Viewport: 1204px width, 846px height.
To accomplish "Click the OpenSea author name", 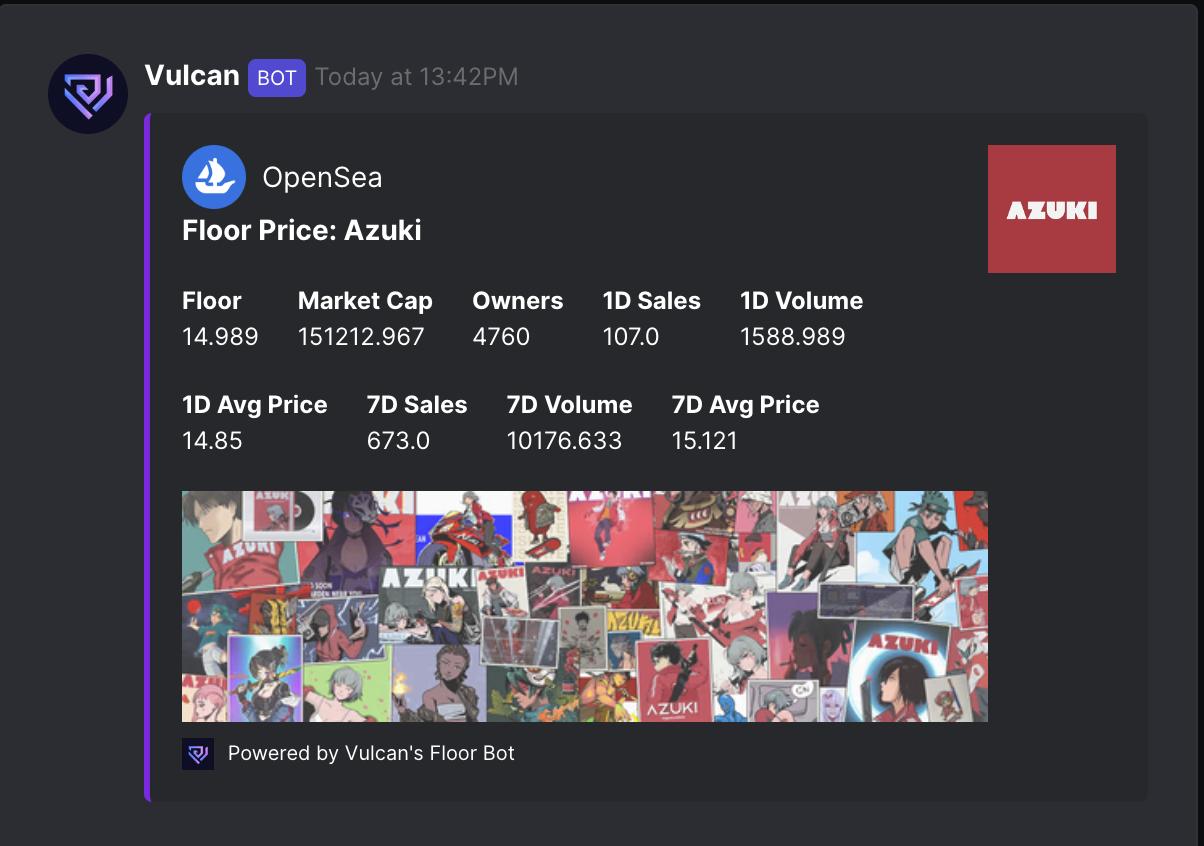I will tap(322, 178).
